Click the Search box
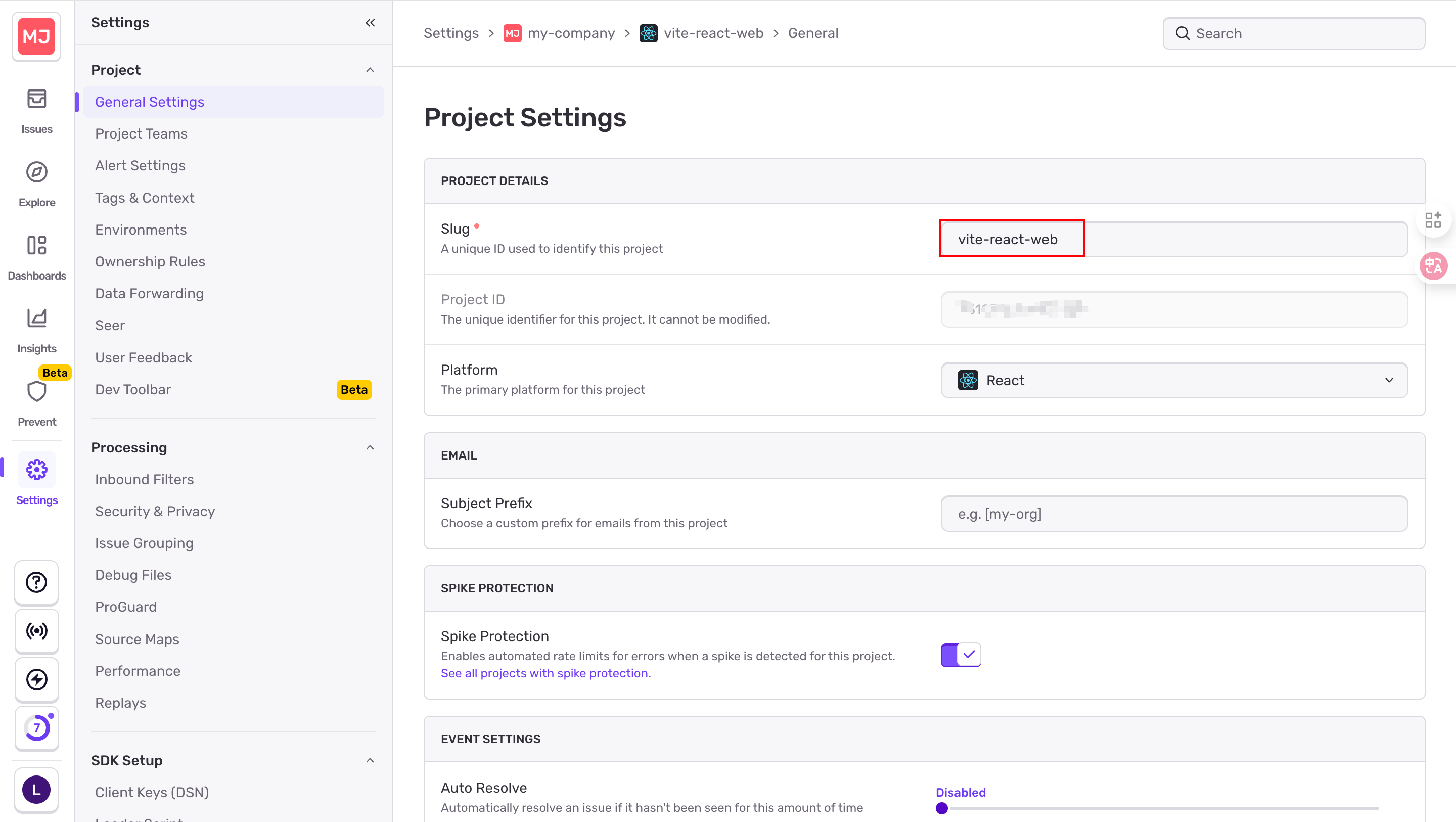The height and width of the screenshot is (822, 1456). (1294, 33)
